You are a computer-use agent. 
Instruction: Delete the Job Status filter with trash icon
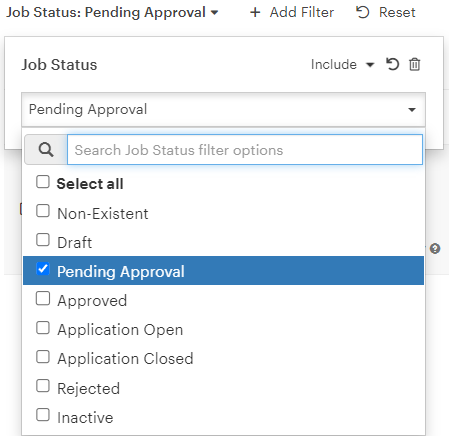pyautogui.click(x=414, y=64)
